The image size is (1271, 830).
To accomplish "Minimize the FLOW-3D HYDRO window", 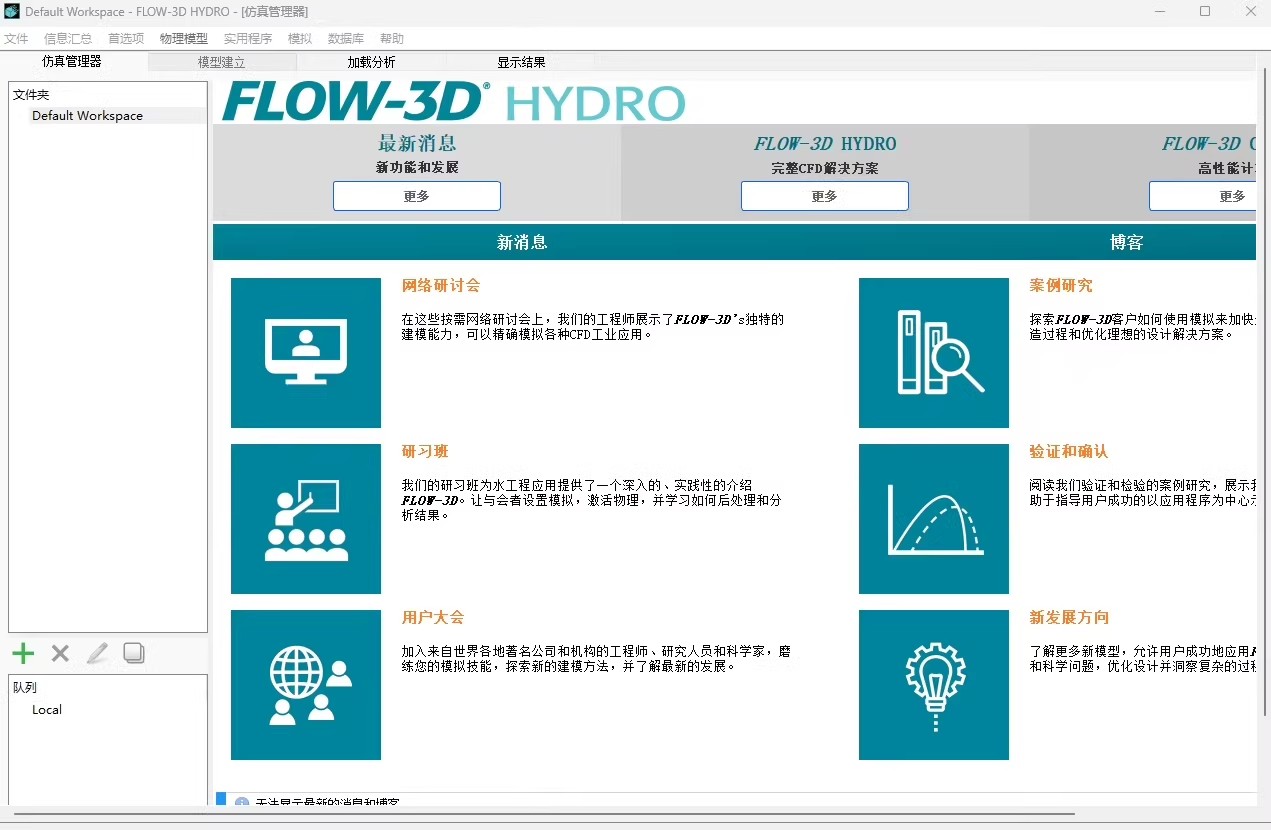I will 1159,11.
